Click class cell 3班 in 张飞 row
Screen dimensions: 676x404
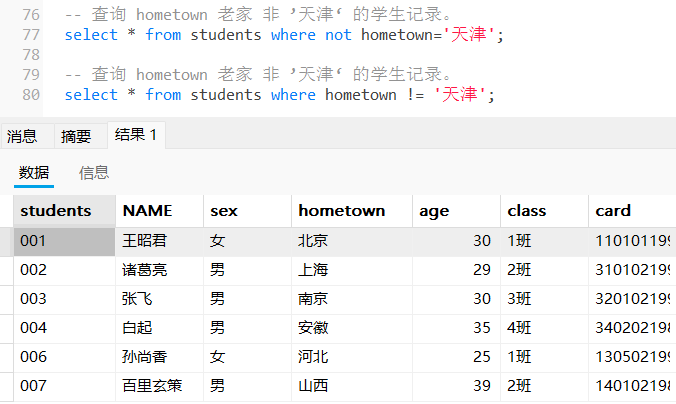click(x=544, y=299)
